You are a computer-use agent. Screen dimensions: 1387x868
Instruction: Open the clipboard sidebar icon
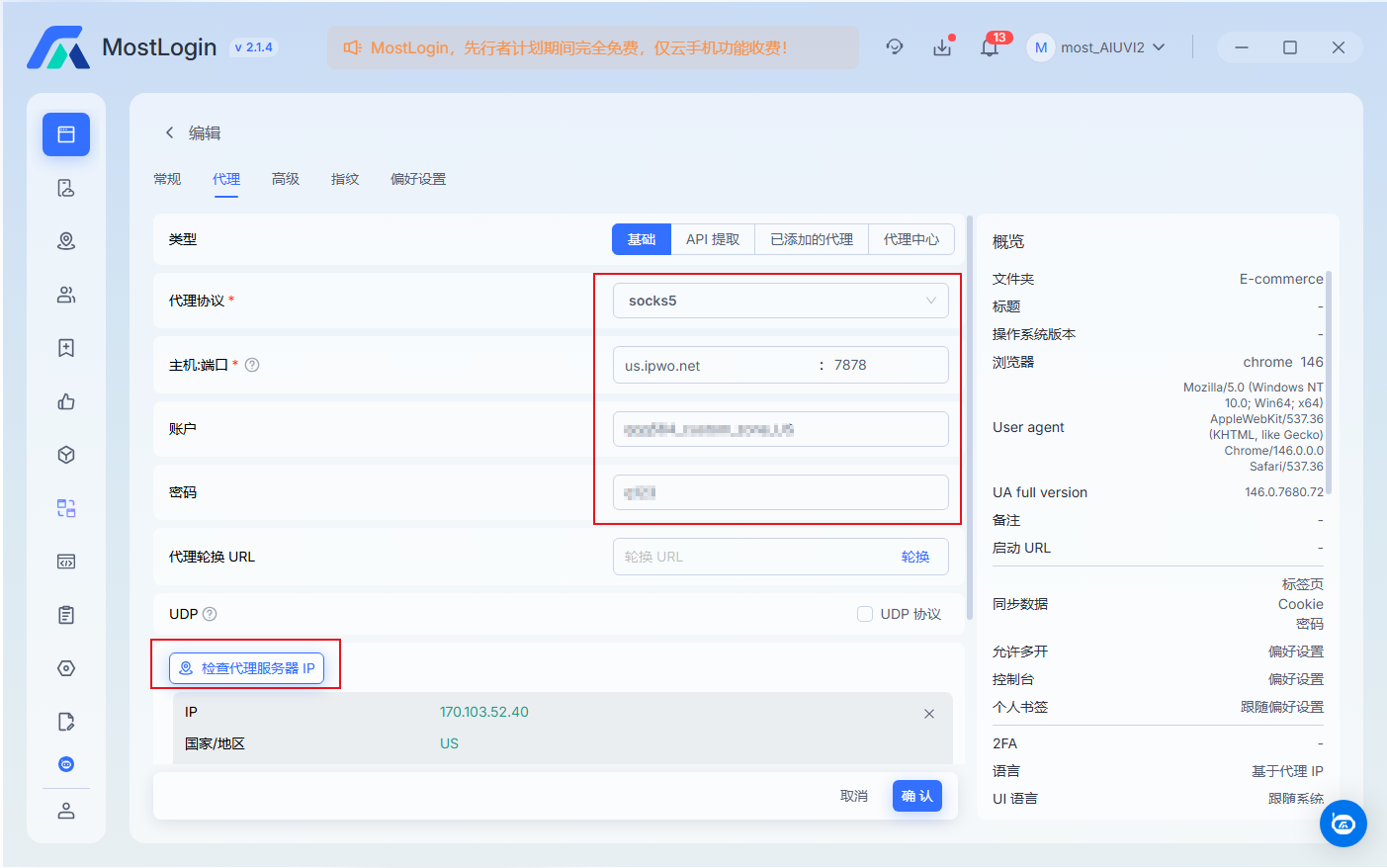click(66, 615)
